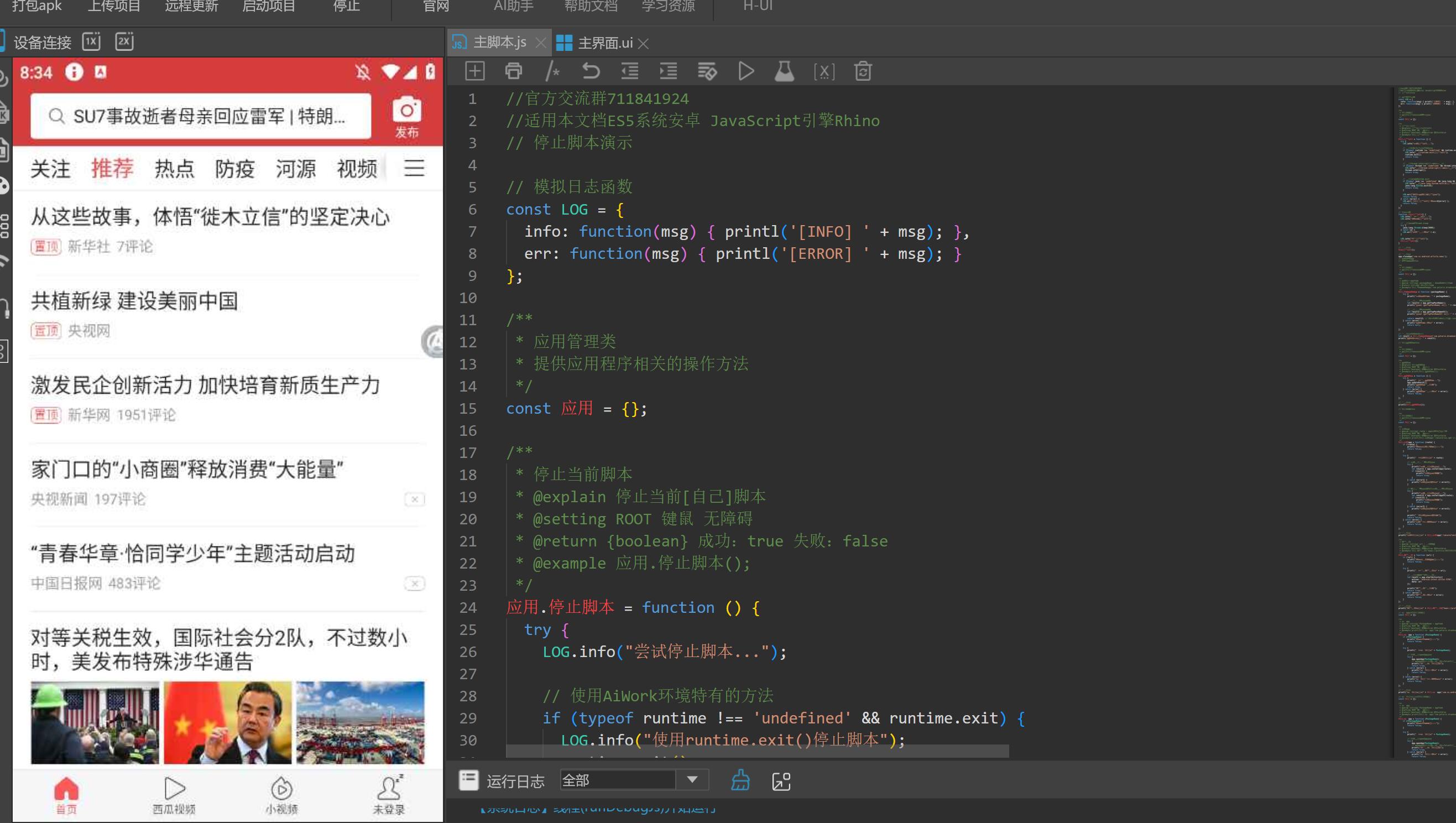
Task: Click the undo arrow toolbar icon
Action: click(x=591, y=71)
